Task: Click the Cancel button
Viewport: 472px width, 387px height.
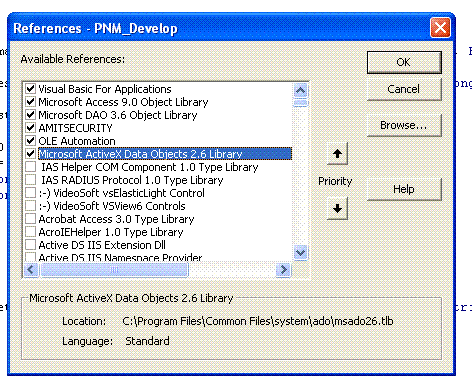Action: pyautogui.click(x=404, y=89)
